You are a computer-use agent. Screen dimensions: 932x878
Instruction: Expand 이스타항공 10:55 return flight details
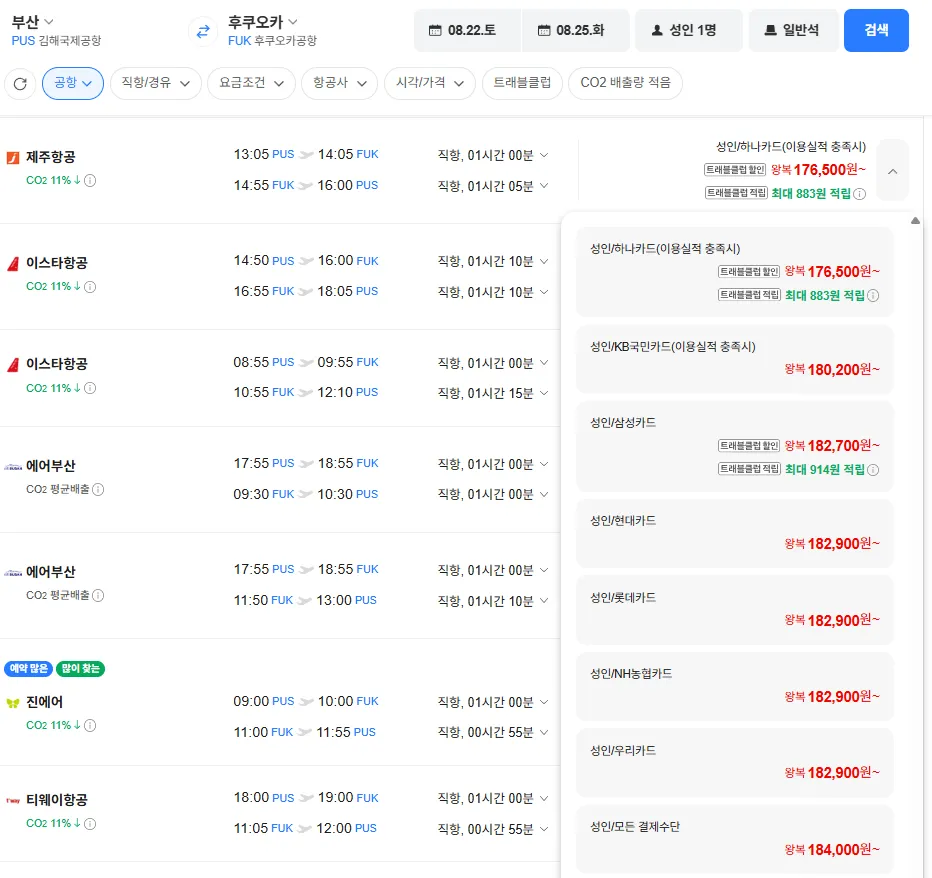click(544, 393)
